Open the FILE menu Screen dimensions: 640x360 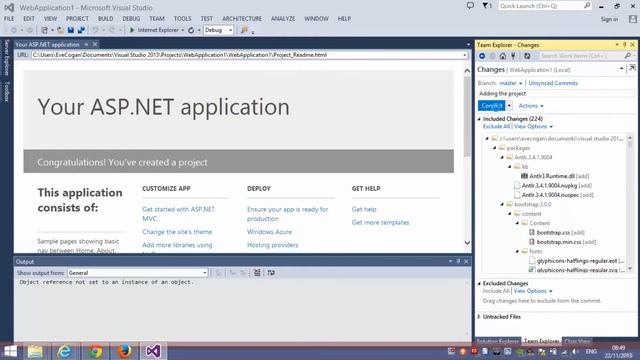click(x=9, y=19)
